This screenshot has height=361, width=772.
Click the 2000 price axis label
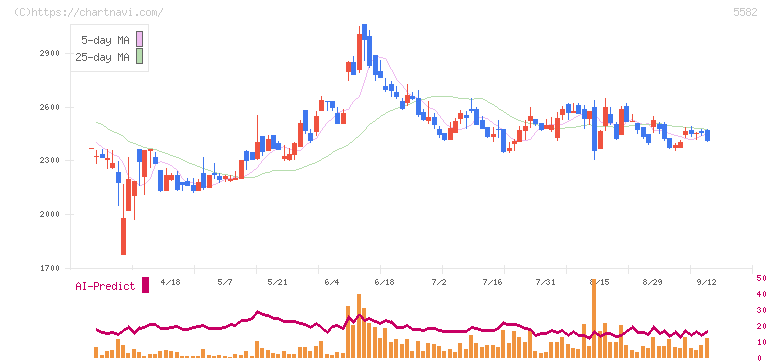tap(49, 214)
